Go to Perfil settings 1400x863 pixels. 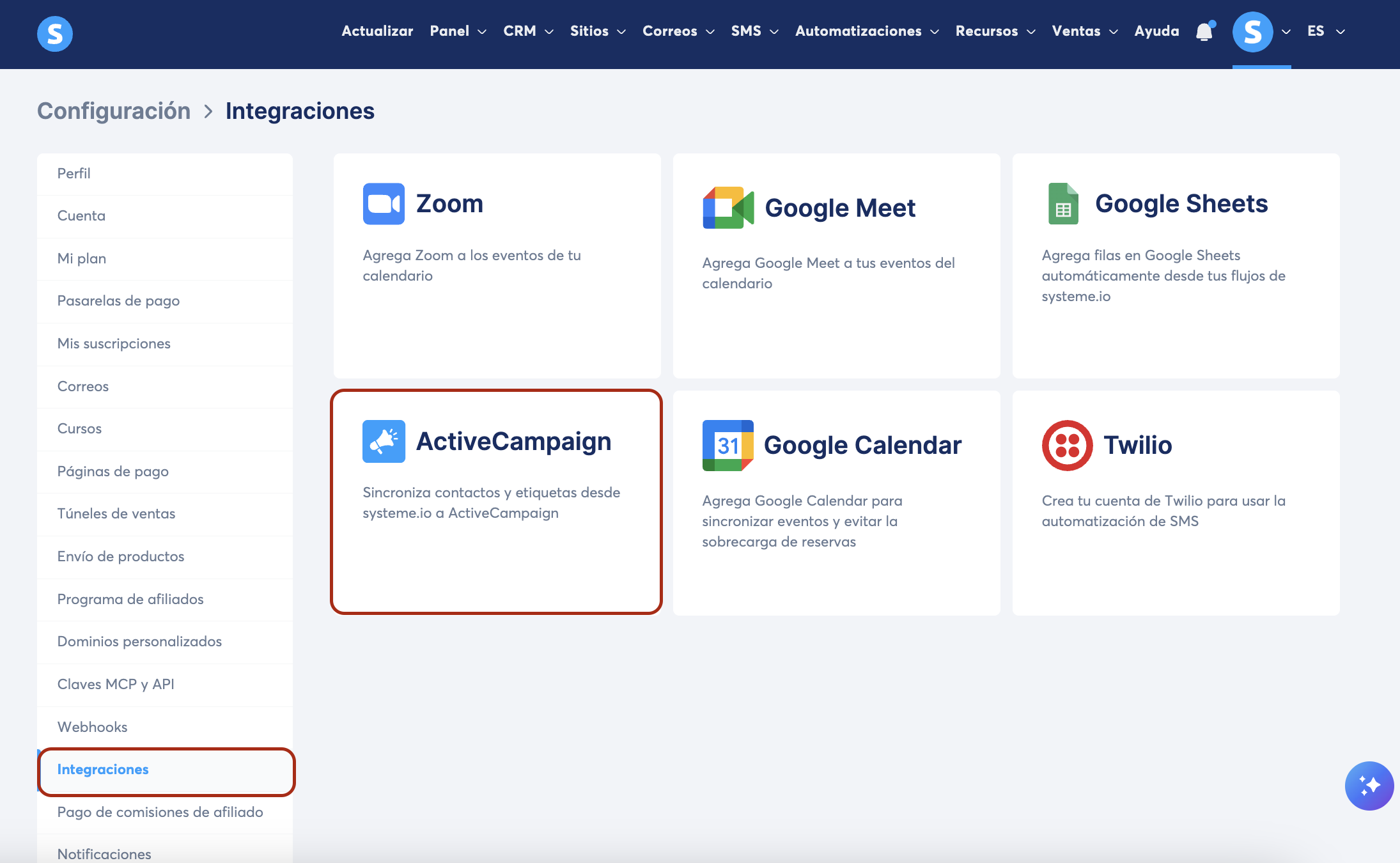165,174
